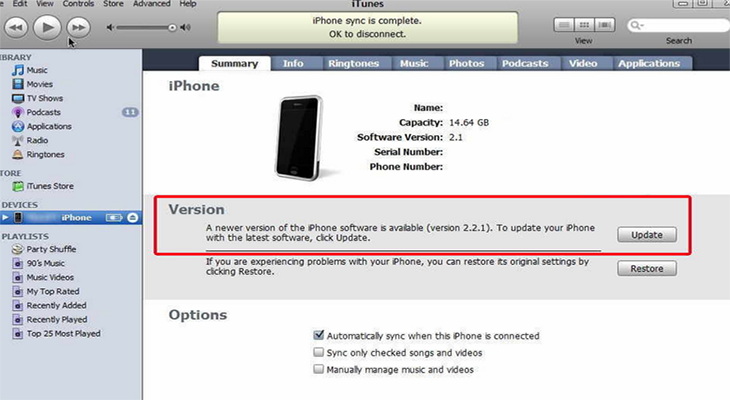
Task: Enable Manually manage music and videos
Action: tap(318, 369)
